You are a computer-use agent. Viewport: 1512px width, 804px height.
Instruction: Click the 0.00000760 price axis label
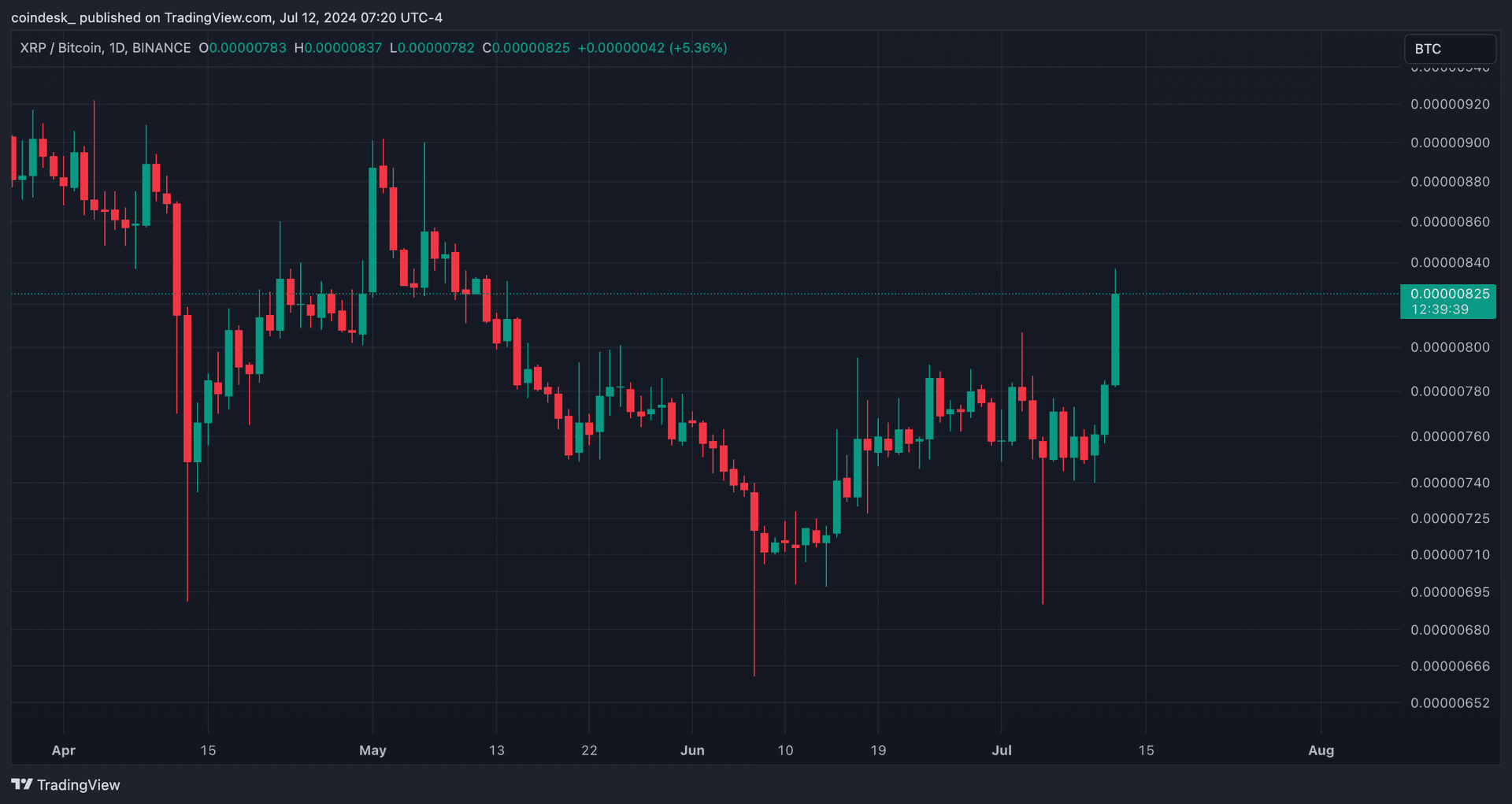click(1450, 436)
